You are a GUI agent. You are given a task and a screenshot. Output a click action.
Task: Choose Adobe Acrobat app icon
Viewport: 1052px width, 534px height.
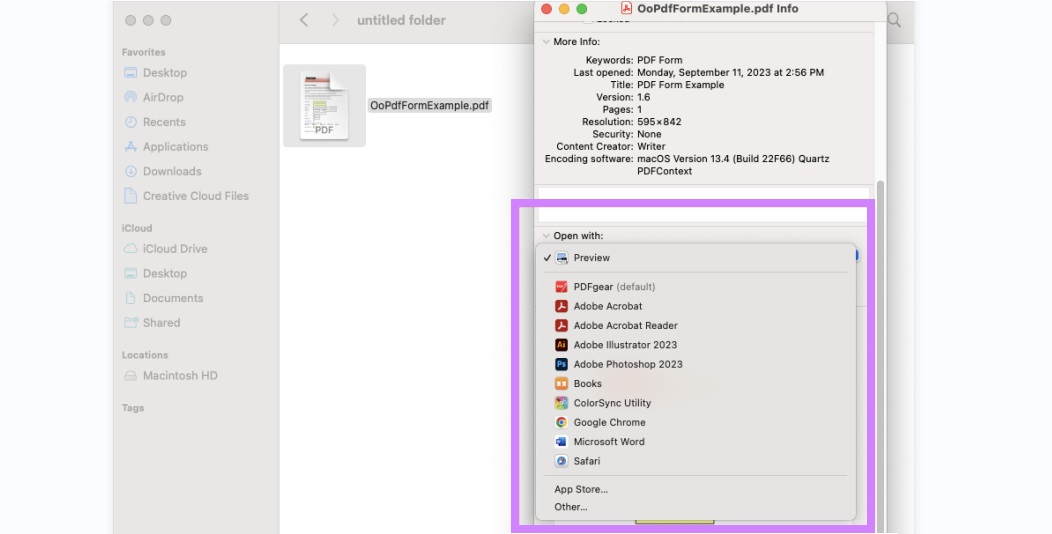561,306
